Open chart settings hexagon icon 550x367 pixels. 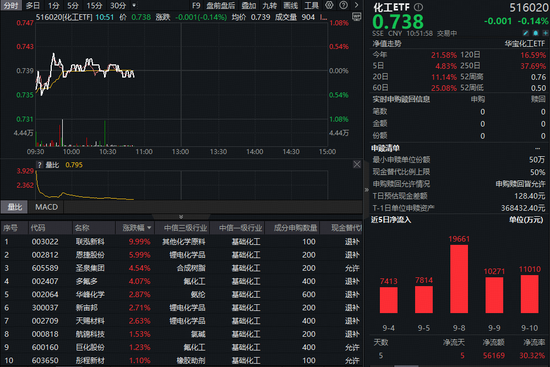click(329, 5)
